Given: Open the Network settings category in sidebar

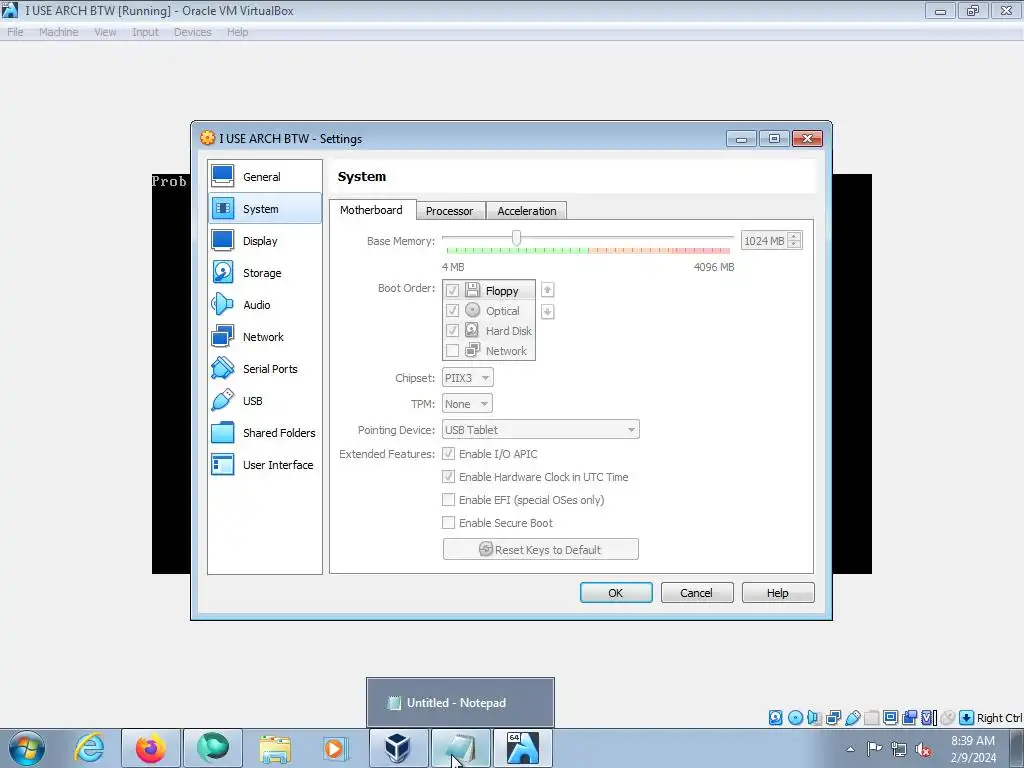Looking at the screenshot, I should click(264, 336).
